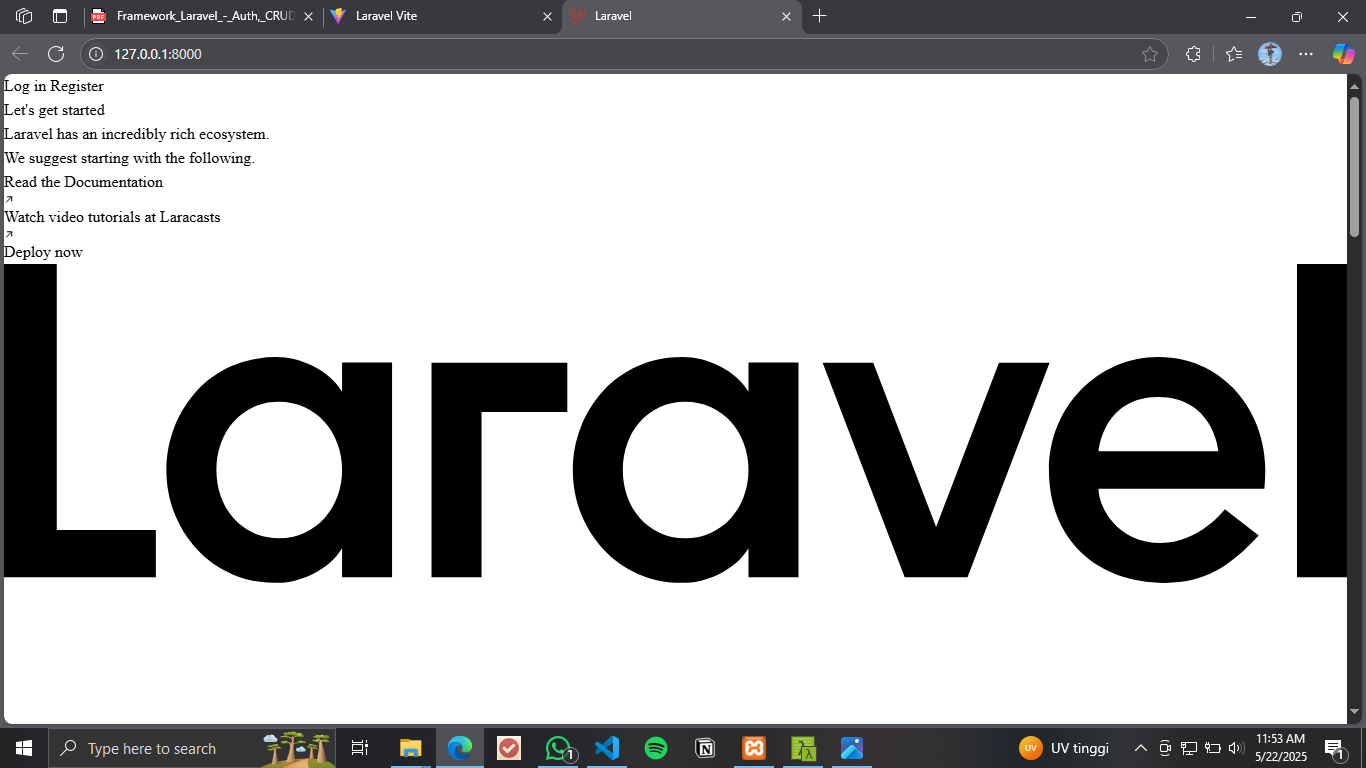This screenshot has width=1366, height=768.
Task: Open the Copilot sidebar
Action: pos(1343,54)
